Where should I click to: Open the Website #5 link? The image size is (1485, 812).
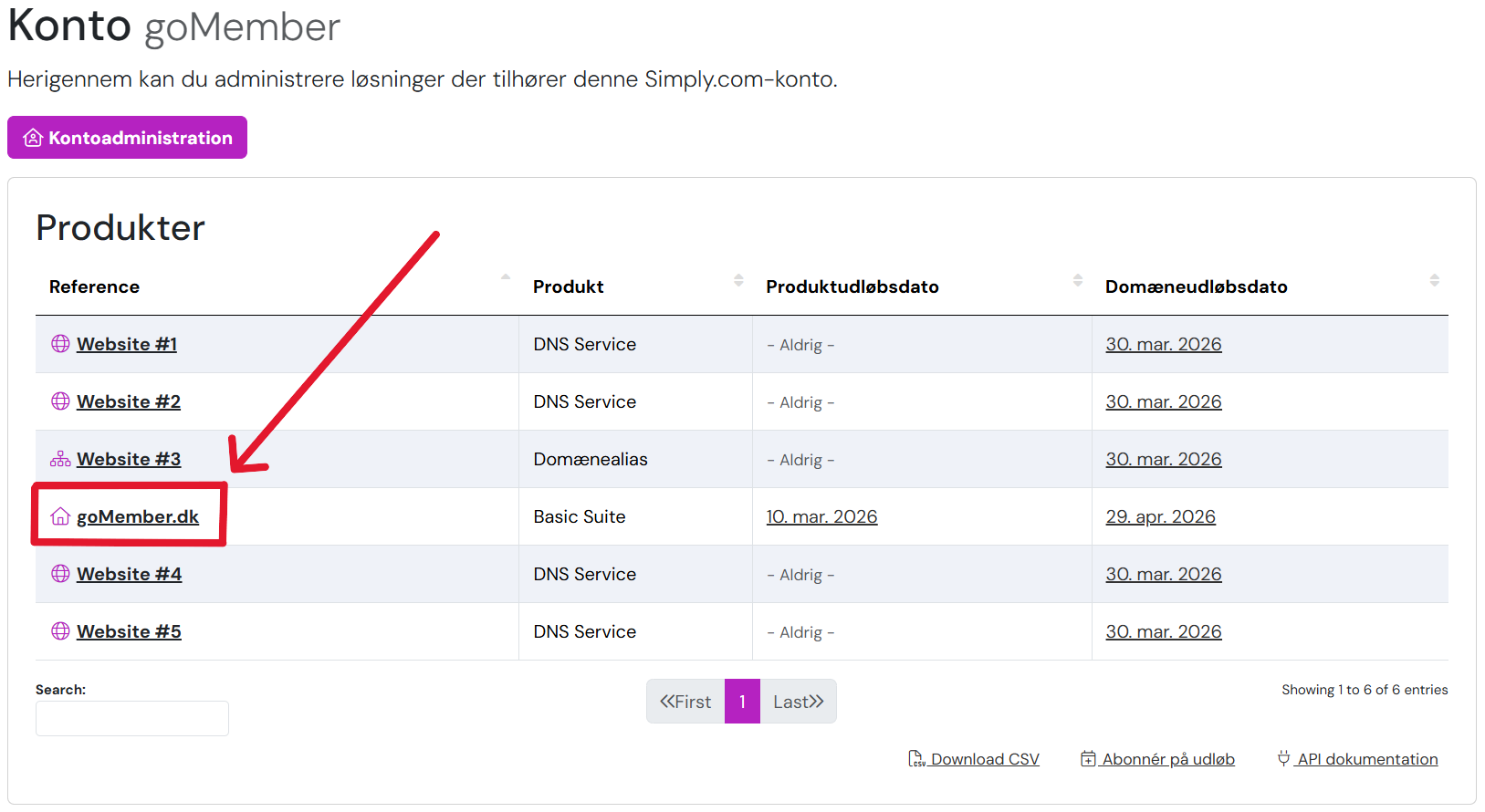pyautogui.click(x=129, y=631)
